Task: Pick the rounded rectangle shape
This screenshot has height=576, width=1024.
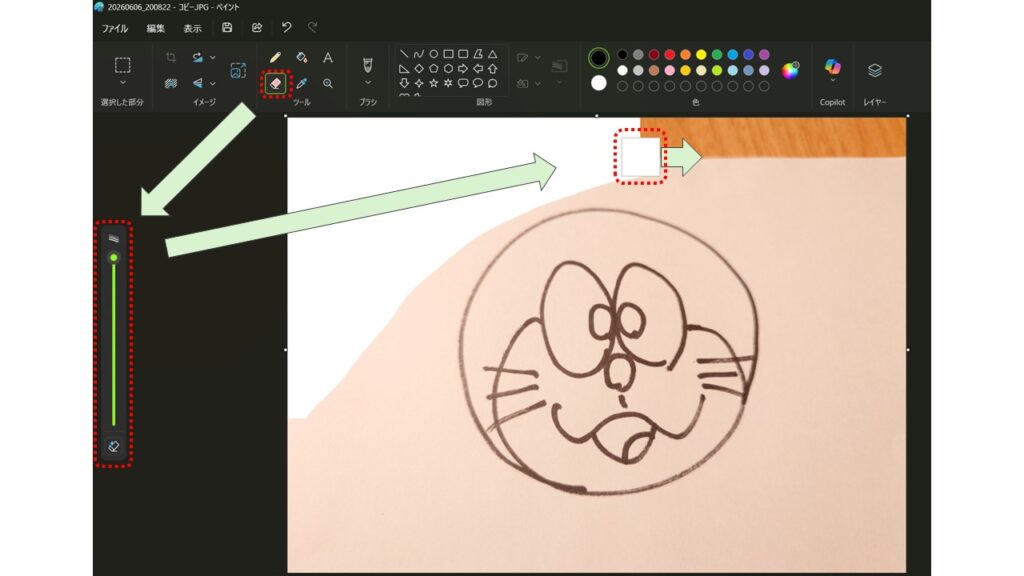Action: pos(463,54)
